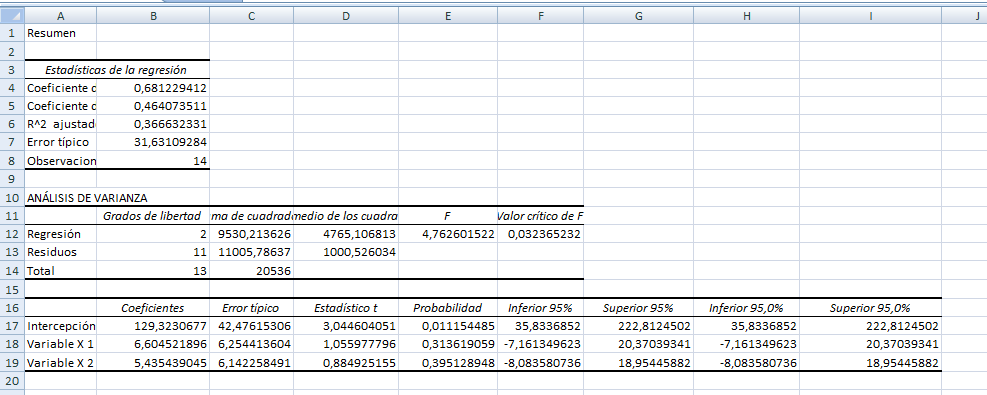Screen dimensions: 987x395
Task: Select column H header
Action: pos(747,16)
